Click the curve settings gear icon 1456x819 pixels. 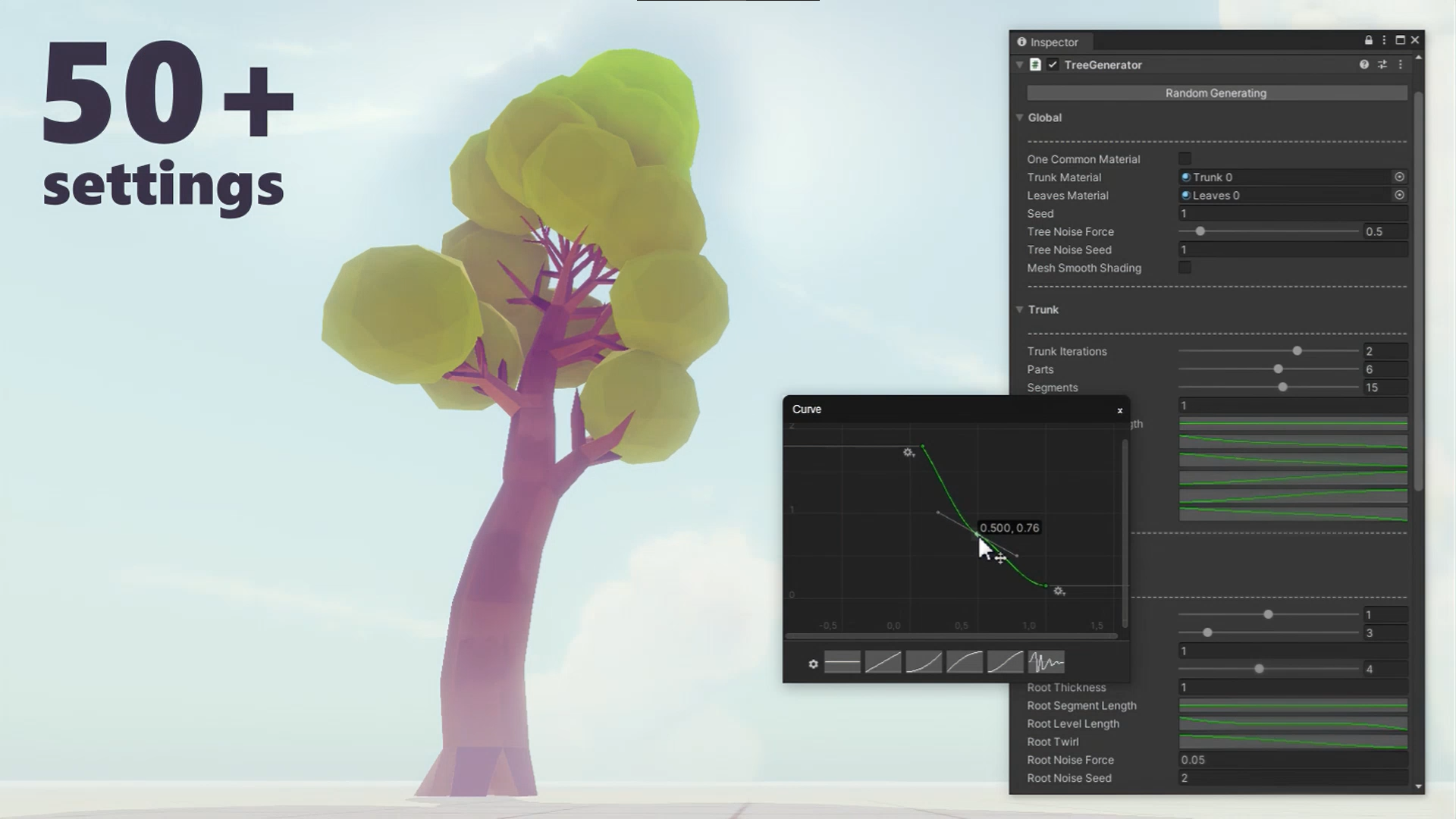pyautogui.click(x=813, y=661)
